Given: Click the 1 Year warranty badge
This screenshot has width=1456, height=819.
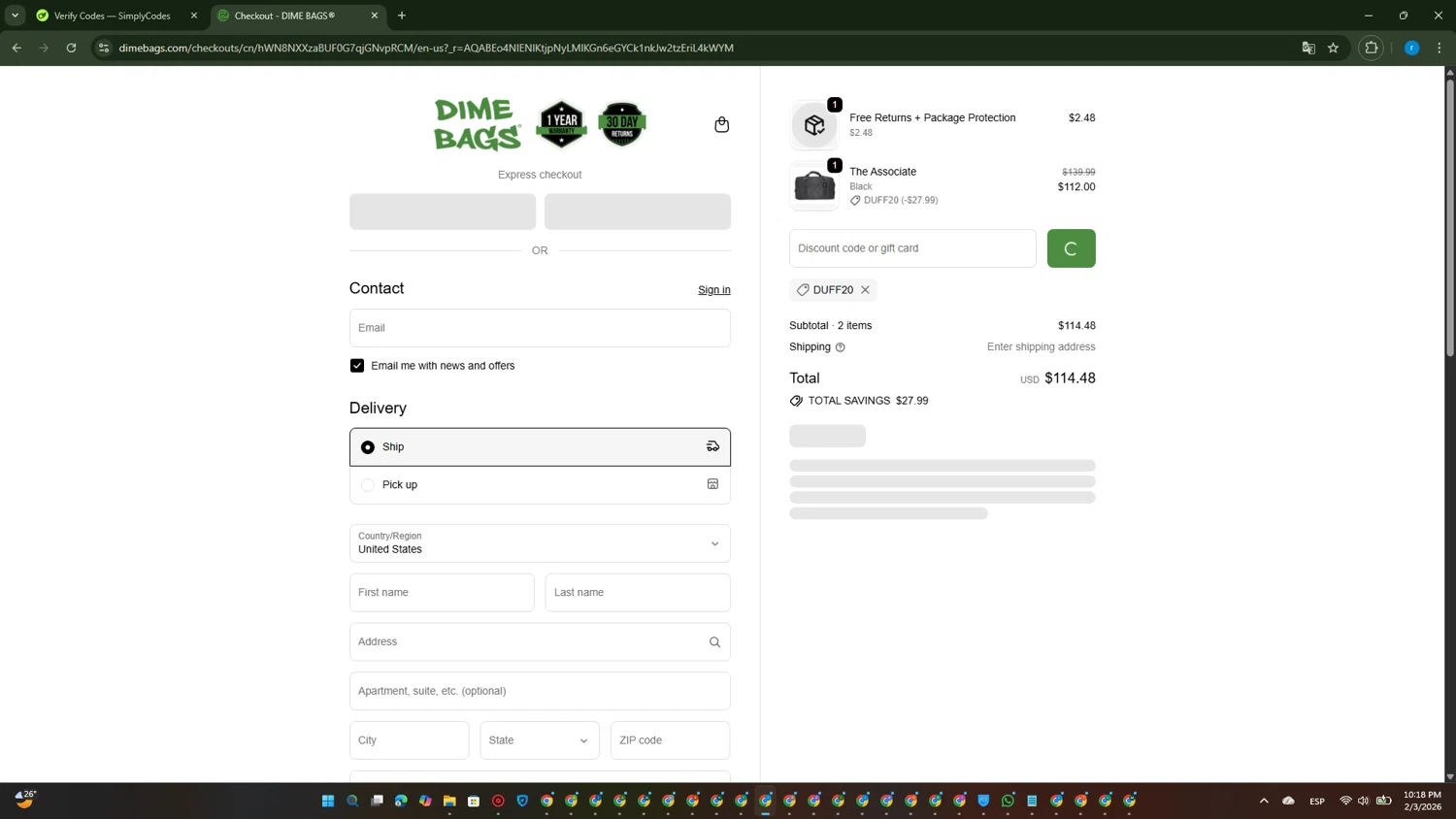Looking at the screenshot, I should click(x=562, y=124).
